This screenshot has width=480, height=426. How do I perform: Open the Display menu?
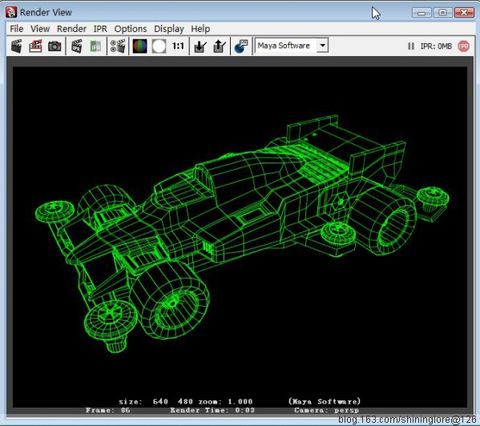click(169, 29)
